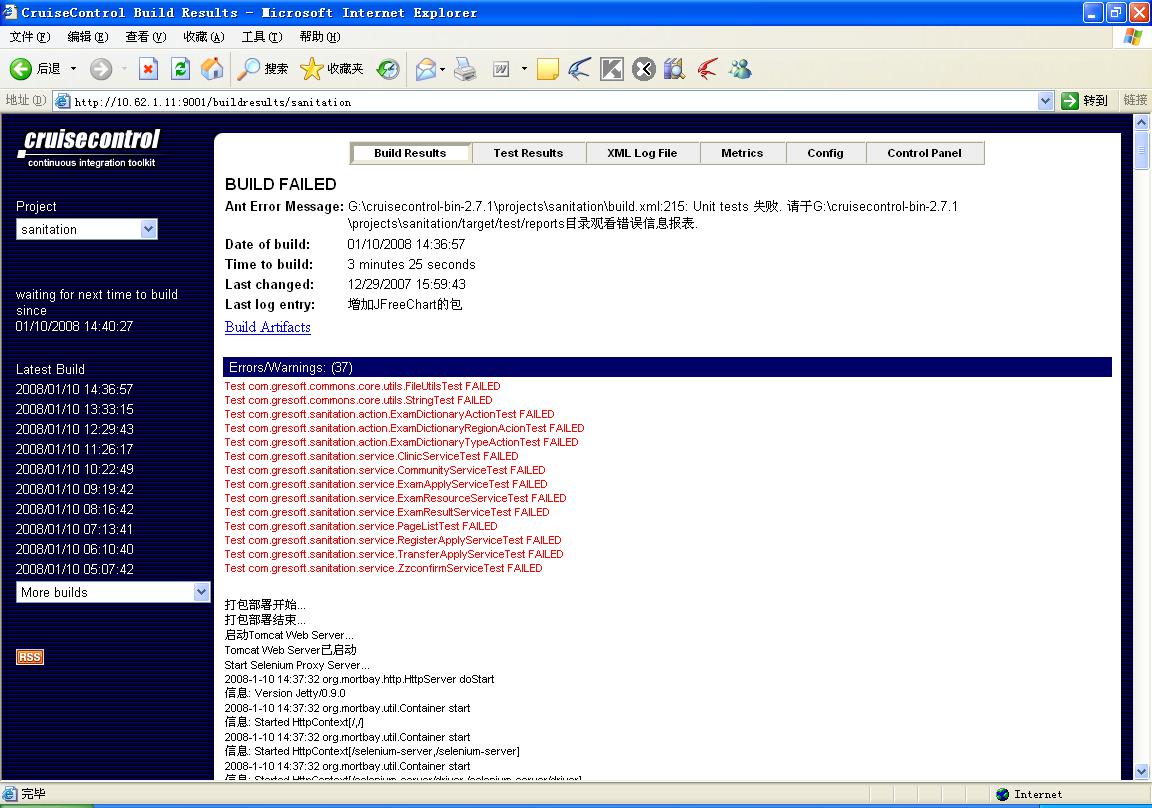Open the Mail button dropdown arrow
The height and width of the screenshot is (808, 1152).
[442, 69]
